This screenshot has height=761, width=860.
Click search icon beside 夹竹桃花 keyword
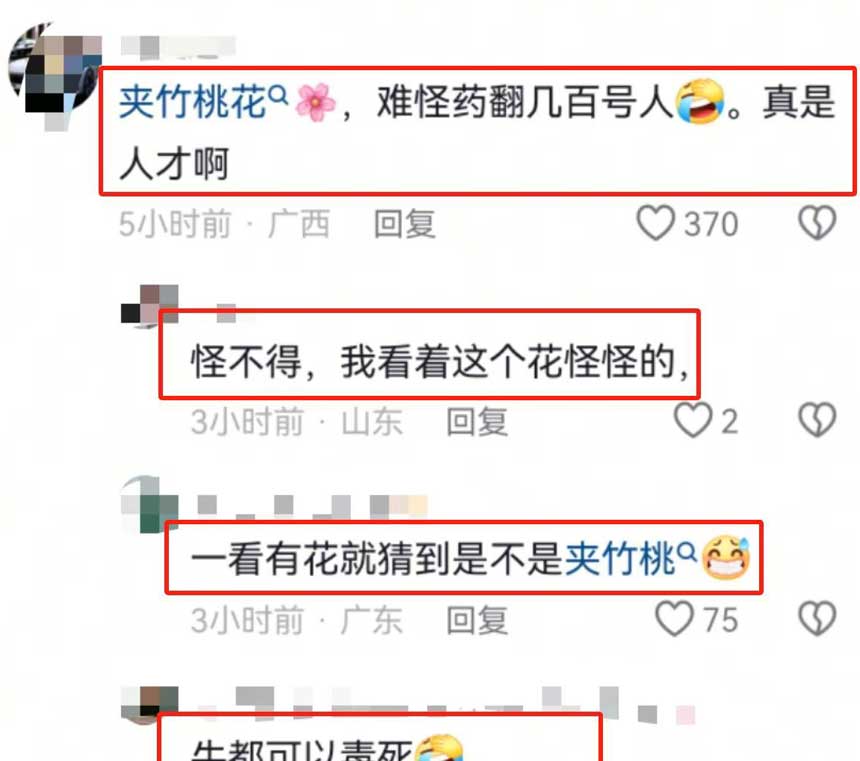coord(279,95)
